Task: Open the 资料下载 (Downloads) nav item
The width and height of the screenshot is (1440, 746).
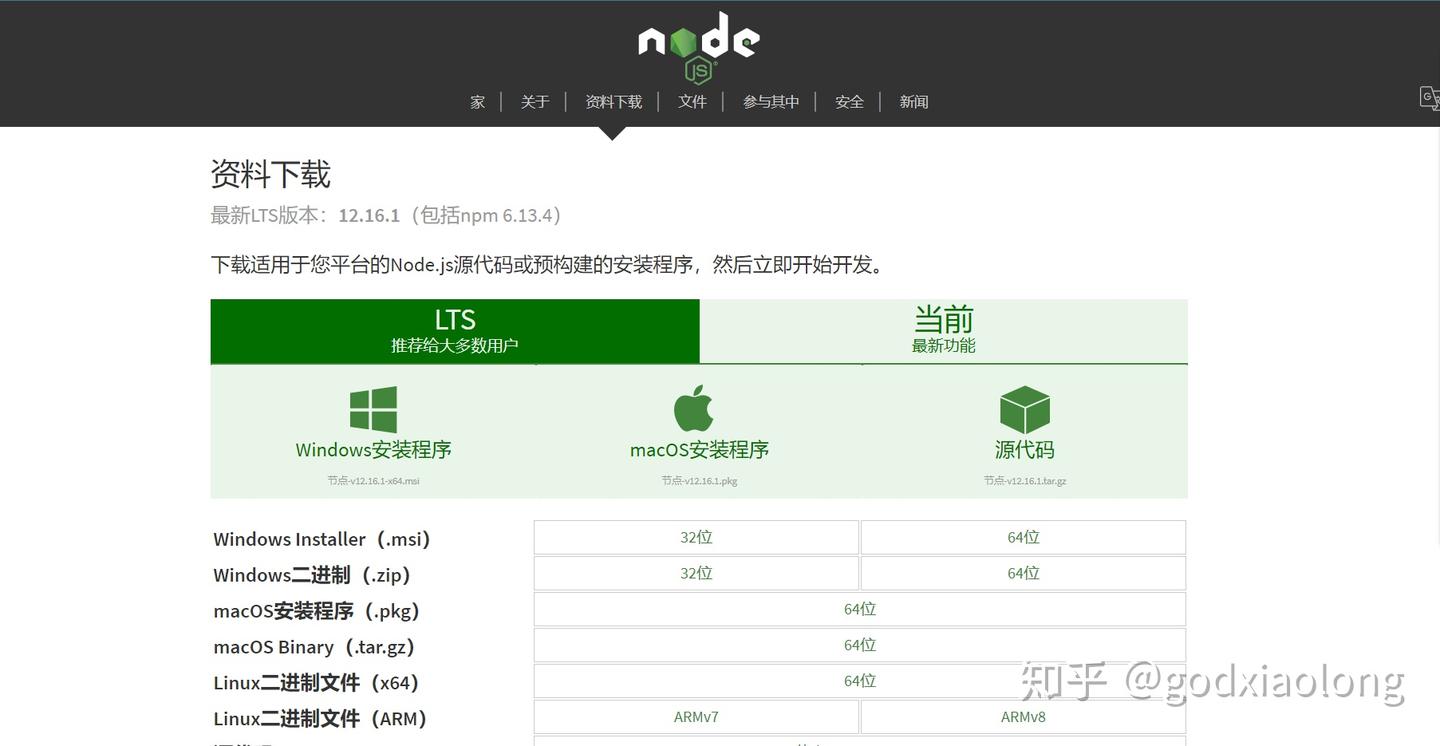Action: (x=614, y=102)
